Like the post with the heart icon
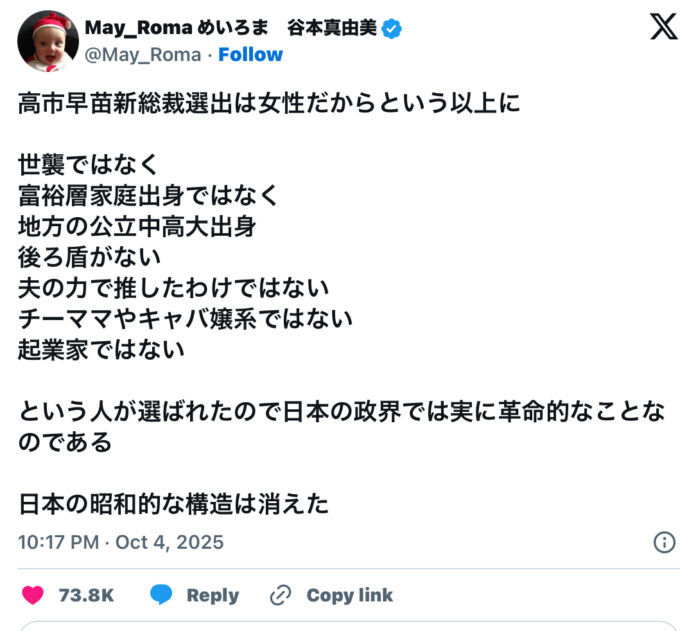 pos(33,595)
